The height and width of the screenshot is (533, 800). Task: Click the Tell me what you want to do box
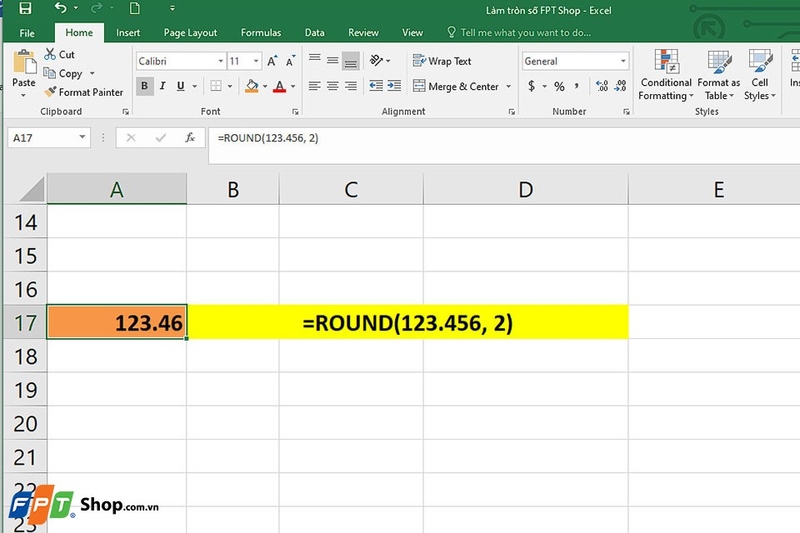(519, 33)
